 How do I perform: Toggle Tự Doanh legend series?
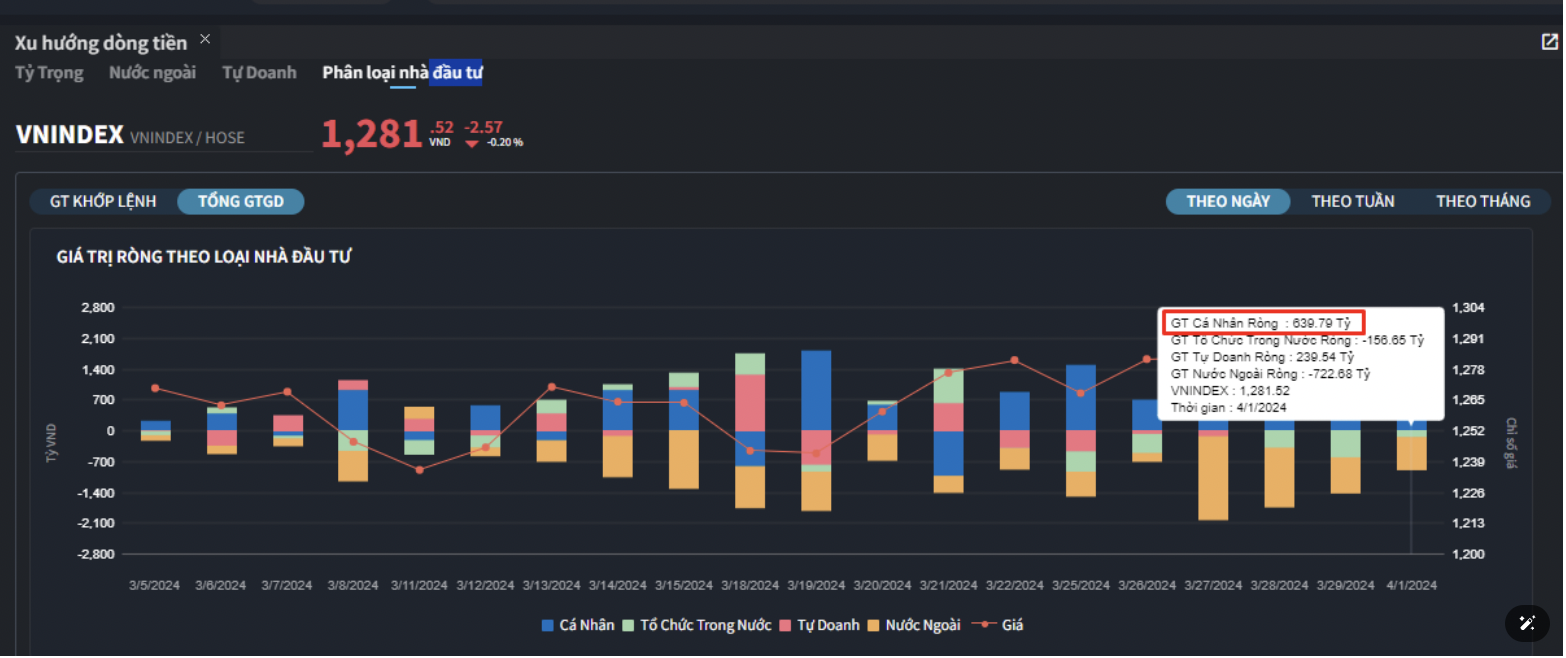[818, 625]
